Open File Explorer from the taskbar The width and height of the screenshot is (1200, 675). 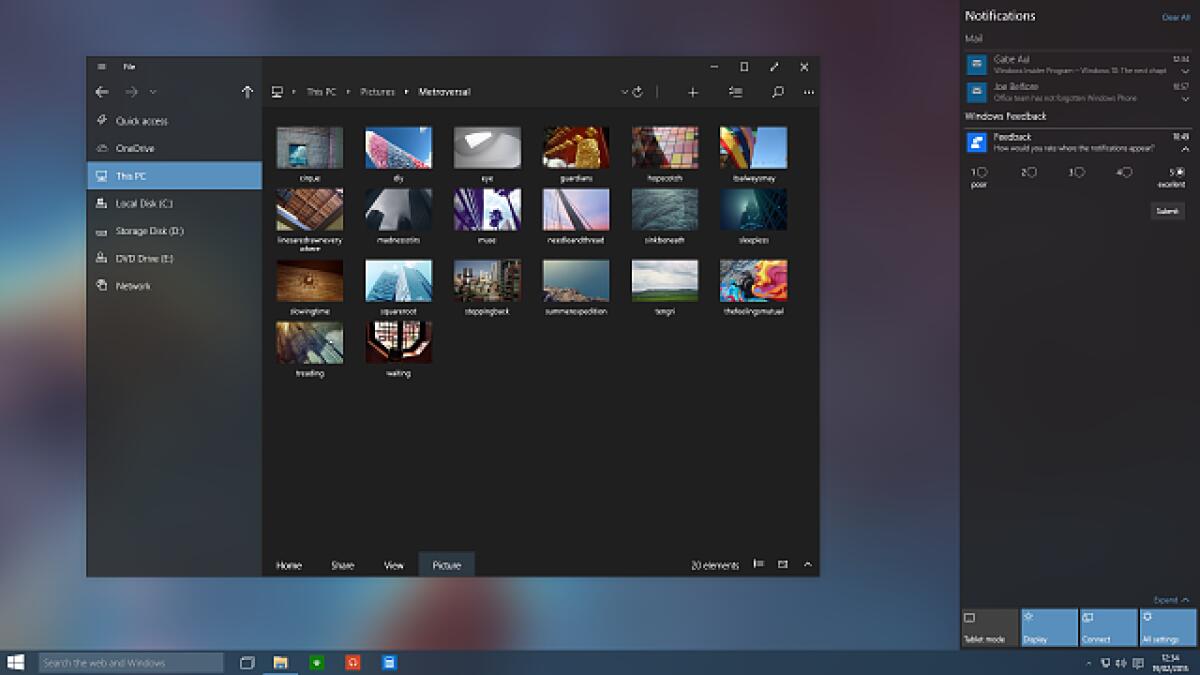tap(280, 662)
